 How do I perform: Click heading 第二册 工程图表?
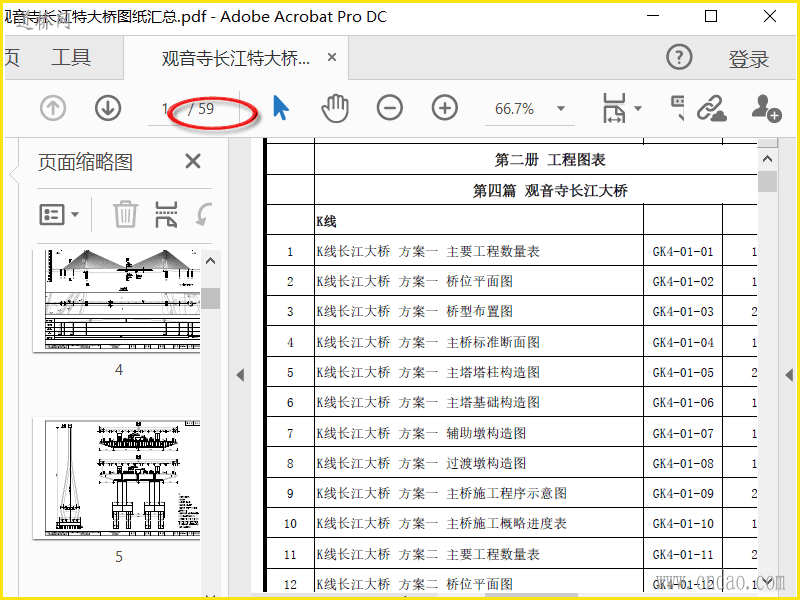pos(549,160)
